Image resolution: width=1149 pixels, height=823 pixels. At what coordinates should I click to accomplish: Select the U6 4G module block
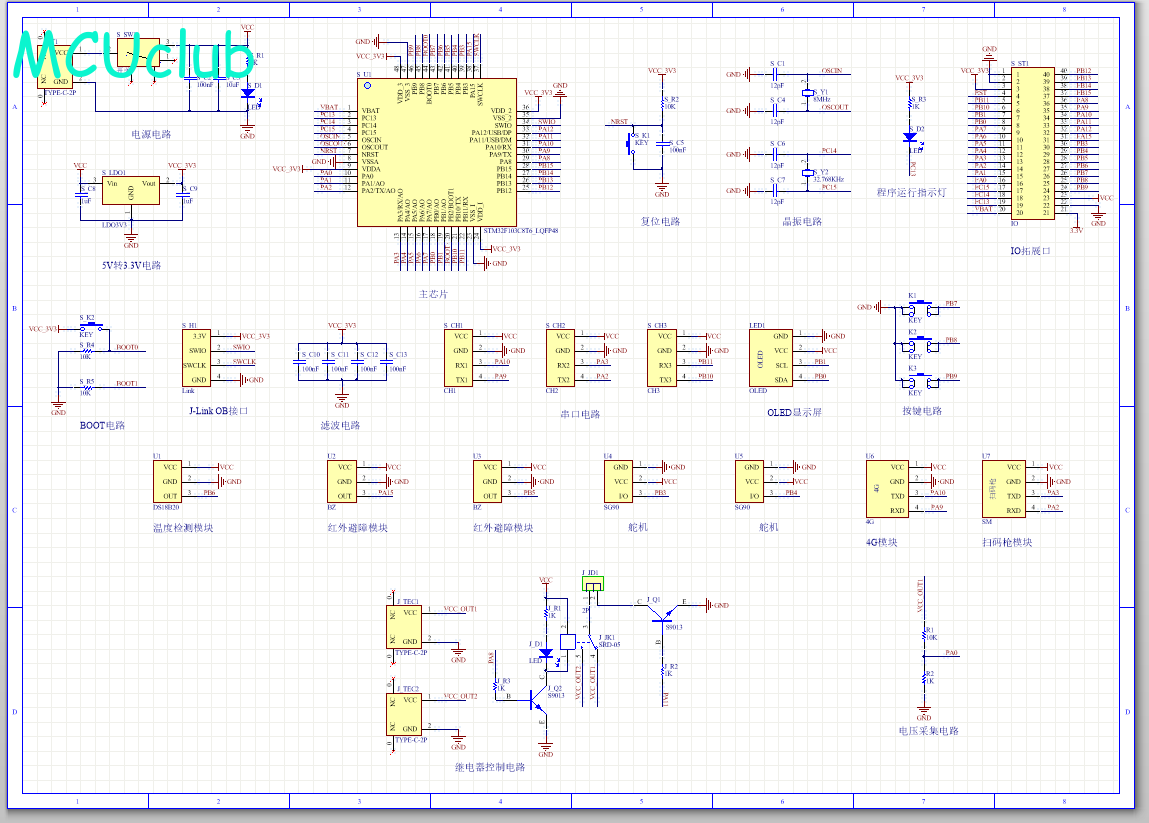click(x=887, y=489)
